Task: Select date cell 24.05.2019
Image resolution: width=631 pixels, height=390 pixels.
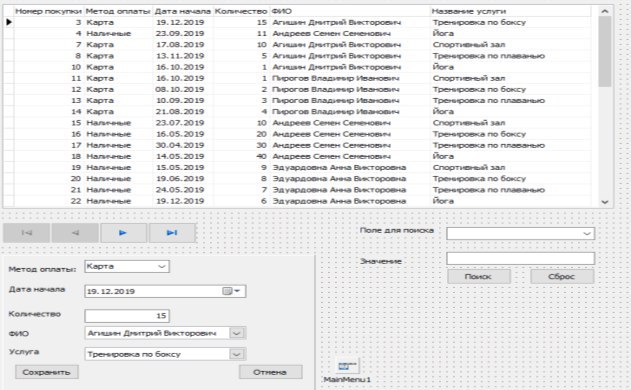Action: coord(180,190)
